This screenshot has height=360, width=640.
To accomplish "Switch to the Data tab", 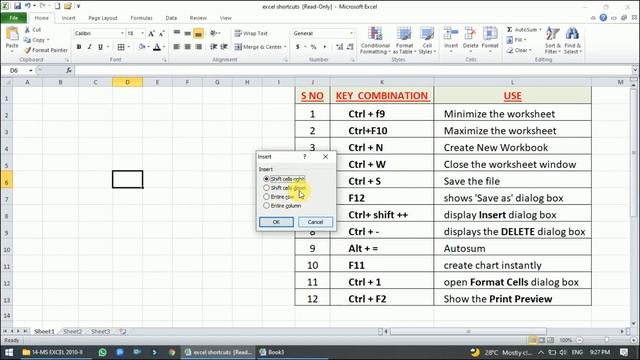I will tap(171, 18).
